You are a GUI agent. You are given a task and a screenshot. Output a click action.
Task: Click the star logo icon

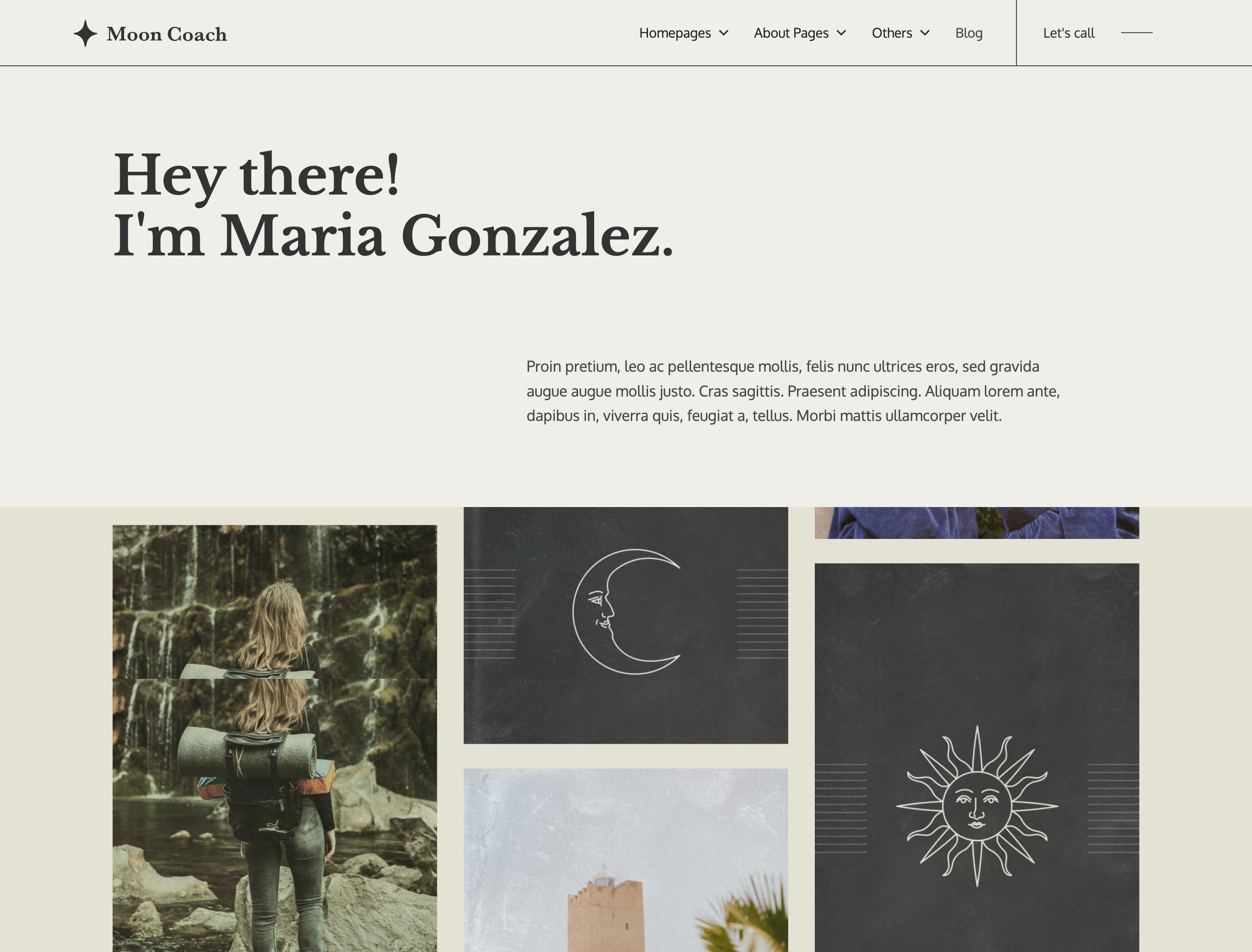[85, 34]
